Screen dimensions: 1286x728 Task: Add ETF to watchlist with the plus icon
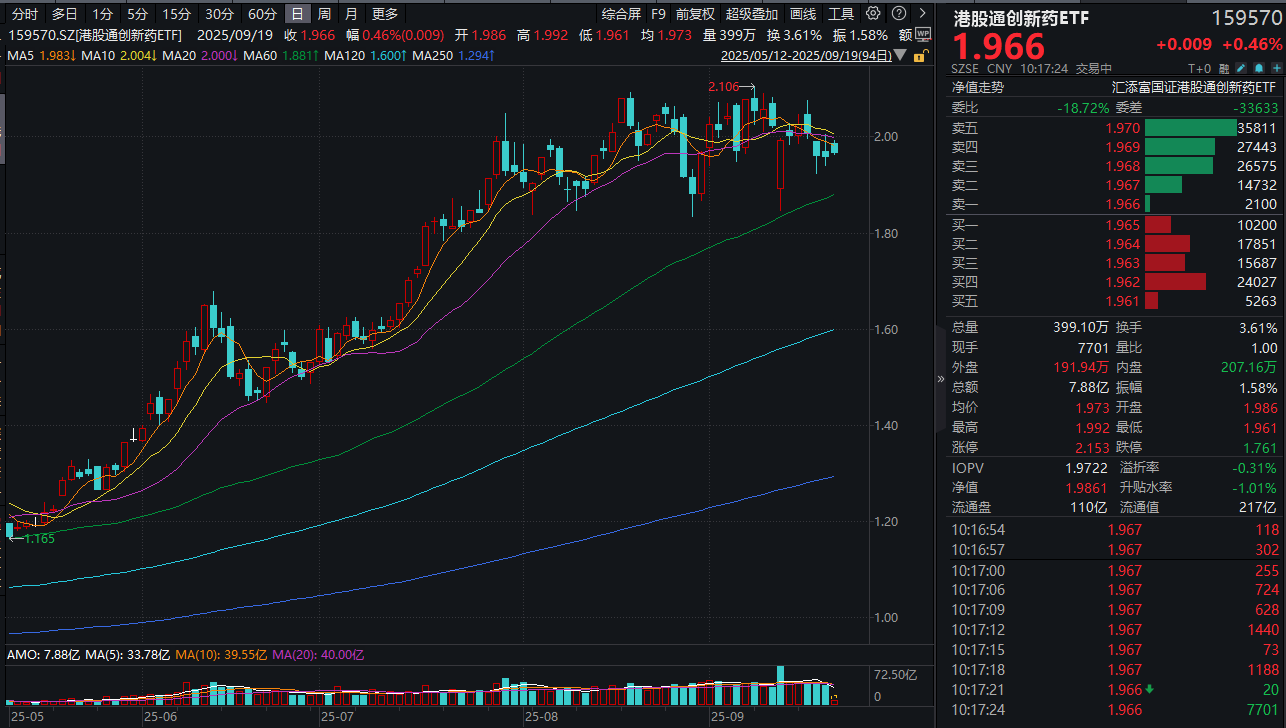coord(1277,67)
